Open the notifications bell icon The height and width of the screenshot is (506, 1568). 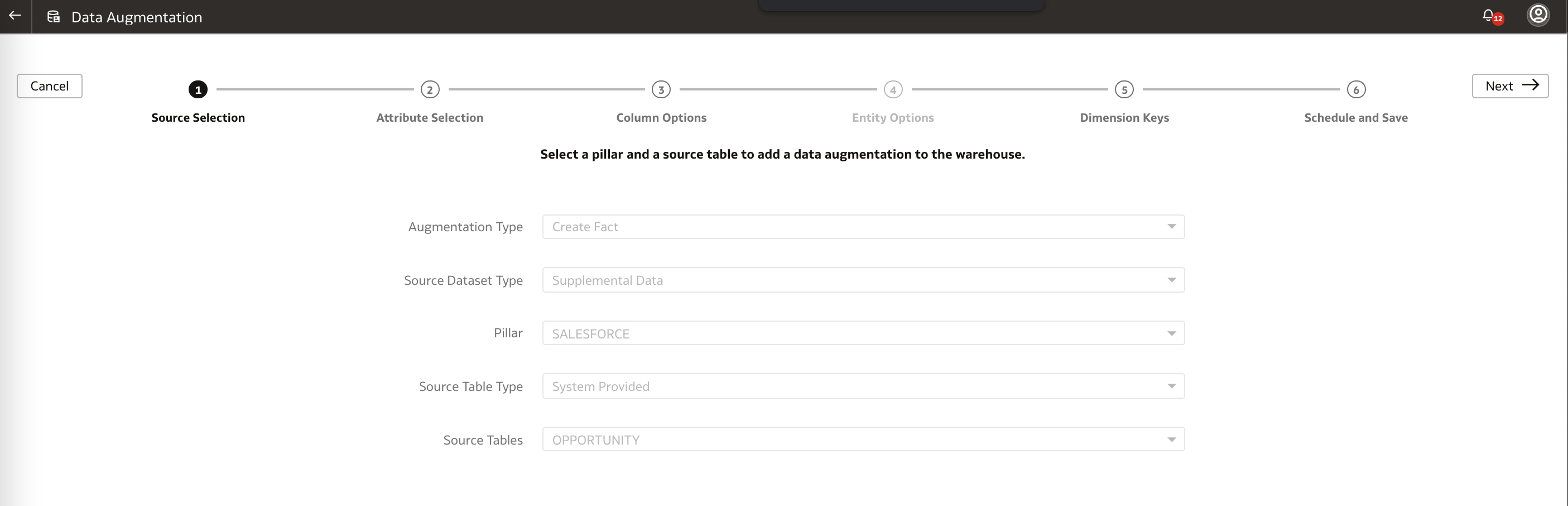pyautogui.click(x=1488, y=15)
